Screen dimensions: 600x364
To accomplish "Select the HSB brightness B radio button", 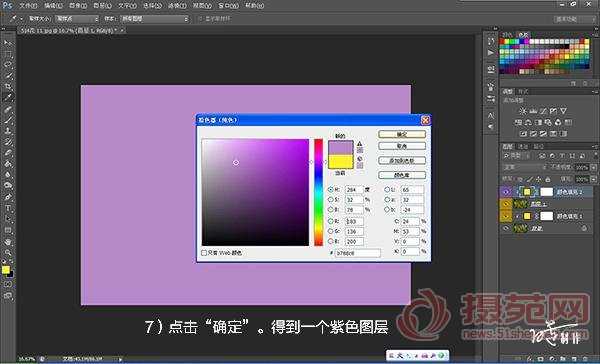I will tap(331, 210).
